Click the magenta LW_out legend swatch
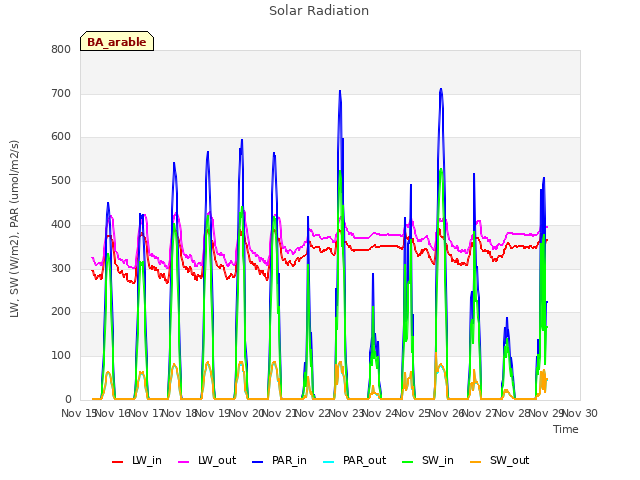 point(184,462)
